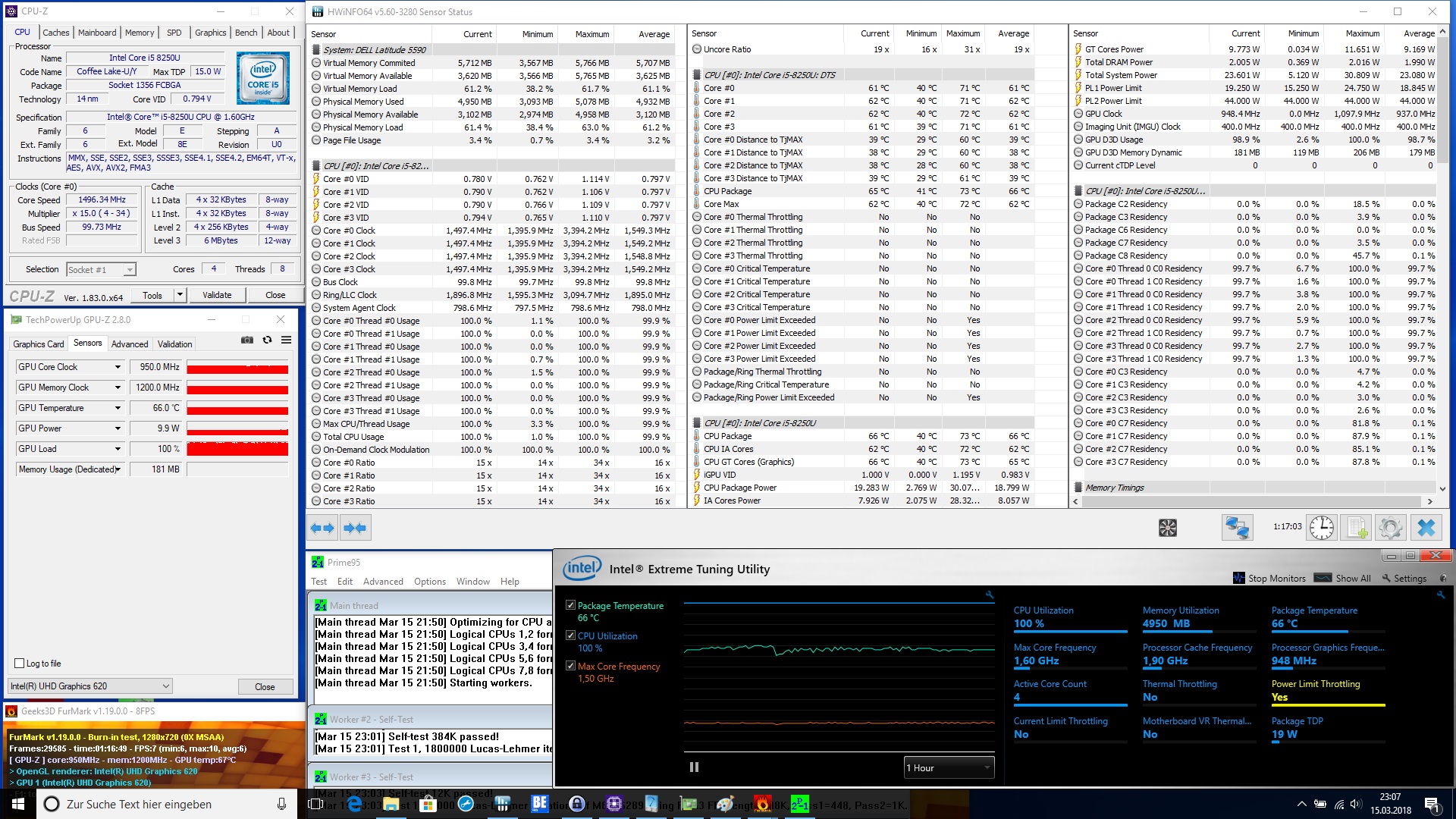1456x819 pixels.
Task: Click Stop Monitors in Intel XTU
Action: click(1269, 578)
